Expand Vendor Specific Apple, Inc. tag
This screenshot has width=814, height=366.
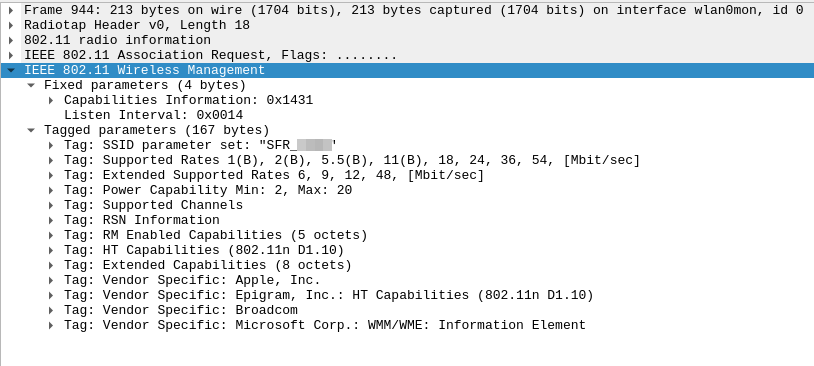(x=51, y=281)
